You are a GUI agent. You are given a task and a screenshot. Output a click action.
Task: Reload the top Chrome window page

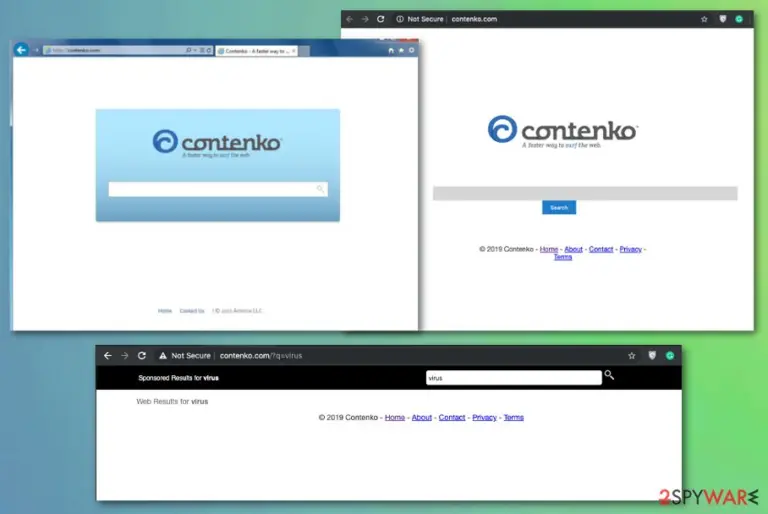tap(381, 19)
